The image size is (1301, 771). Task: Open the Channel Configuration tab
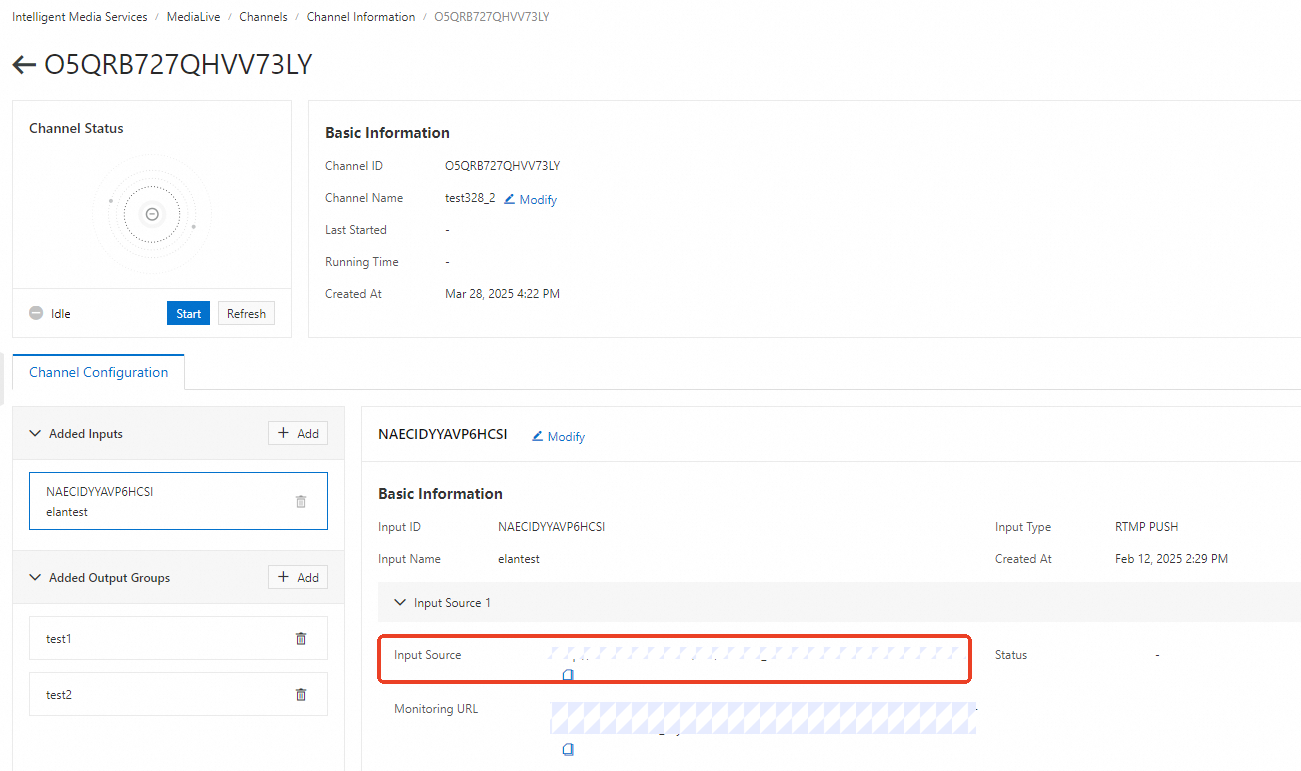click(98, 372)
